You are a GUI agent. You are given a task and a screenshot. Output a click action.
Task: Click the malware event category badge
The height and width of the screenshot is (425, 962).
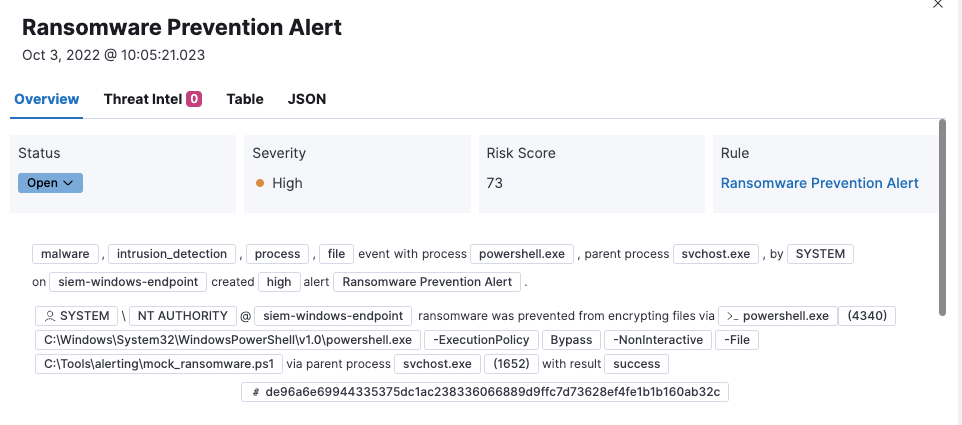pyautogui.click(x=66, y=254)
